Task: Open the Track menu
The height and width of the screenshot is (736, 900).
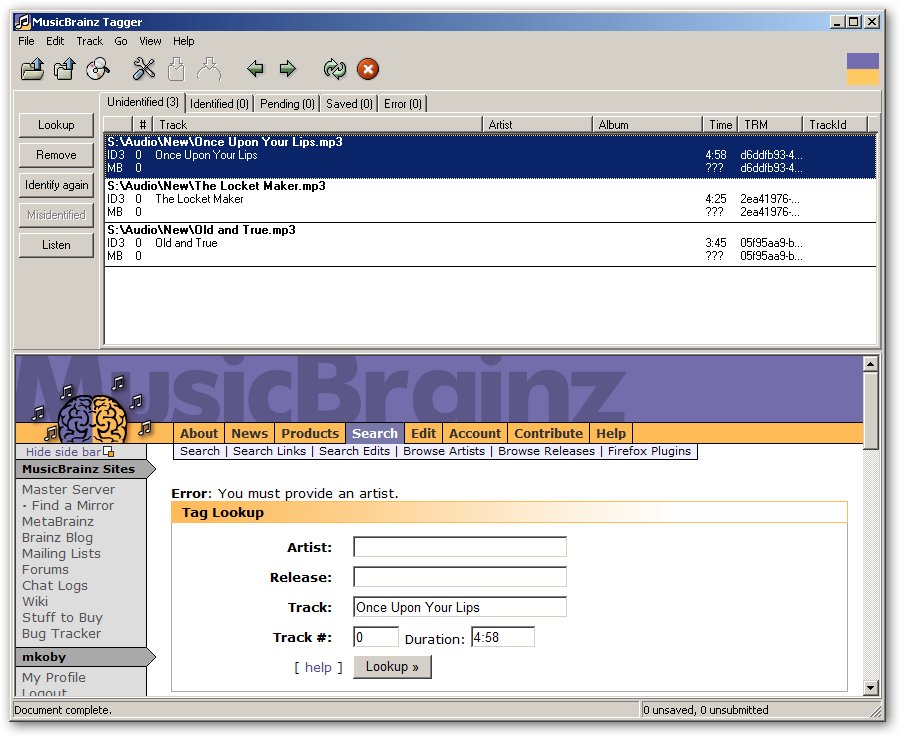Action: tap(89, 41)
